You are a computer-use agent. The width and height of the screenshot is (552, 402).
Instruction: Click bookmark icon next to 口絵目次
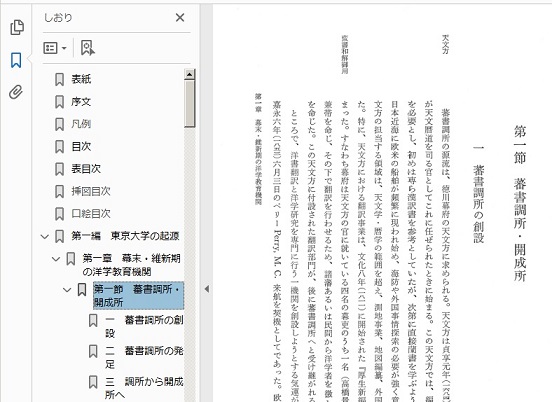(59, 214)
